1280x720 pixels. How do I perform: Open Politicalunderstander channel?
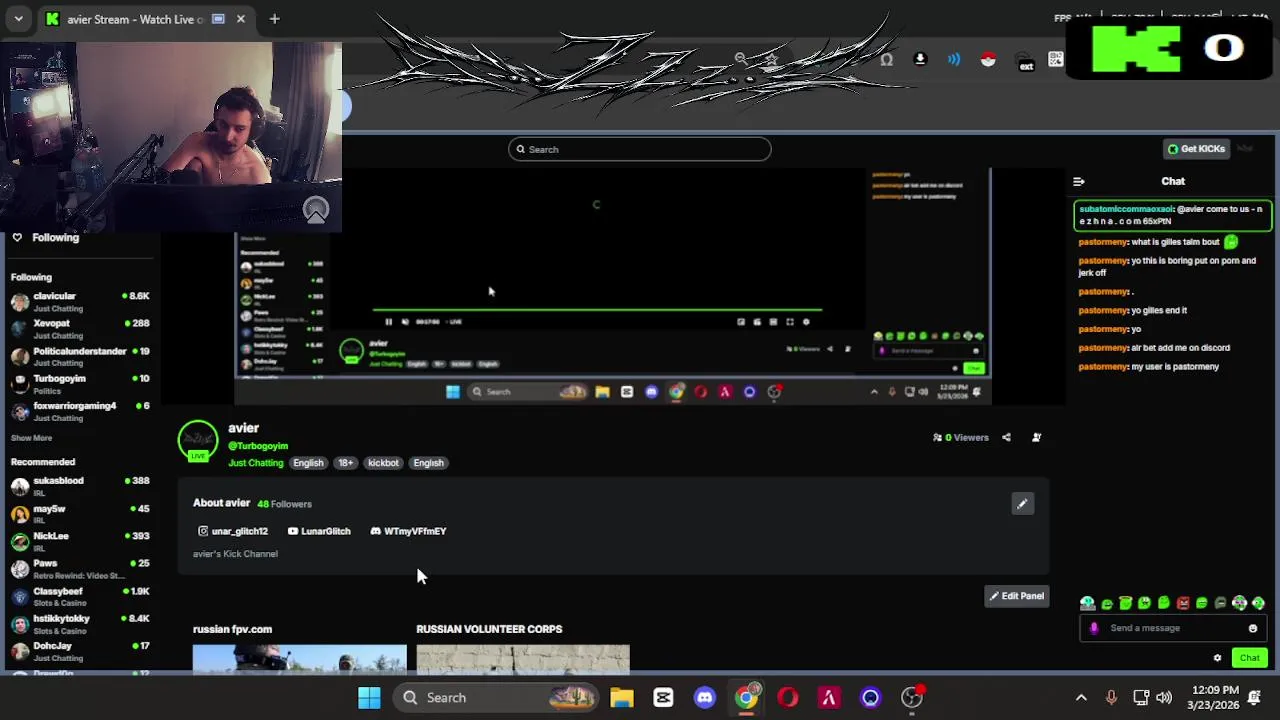click(x=80, y=357)
